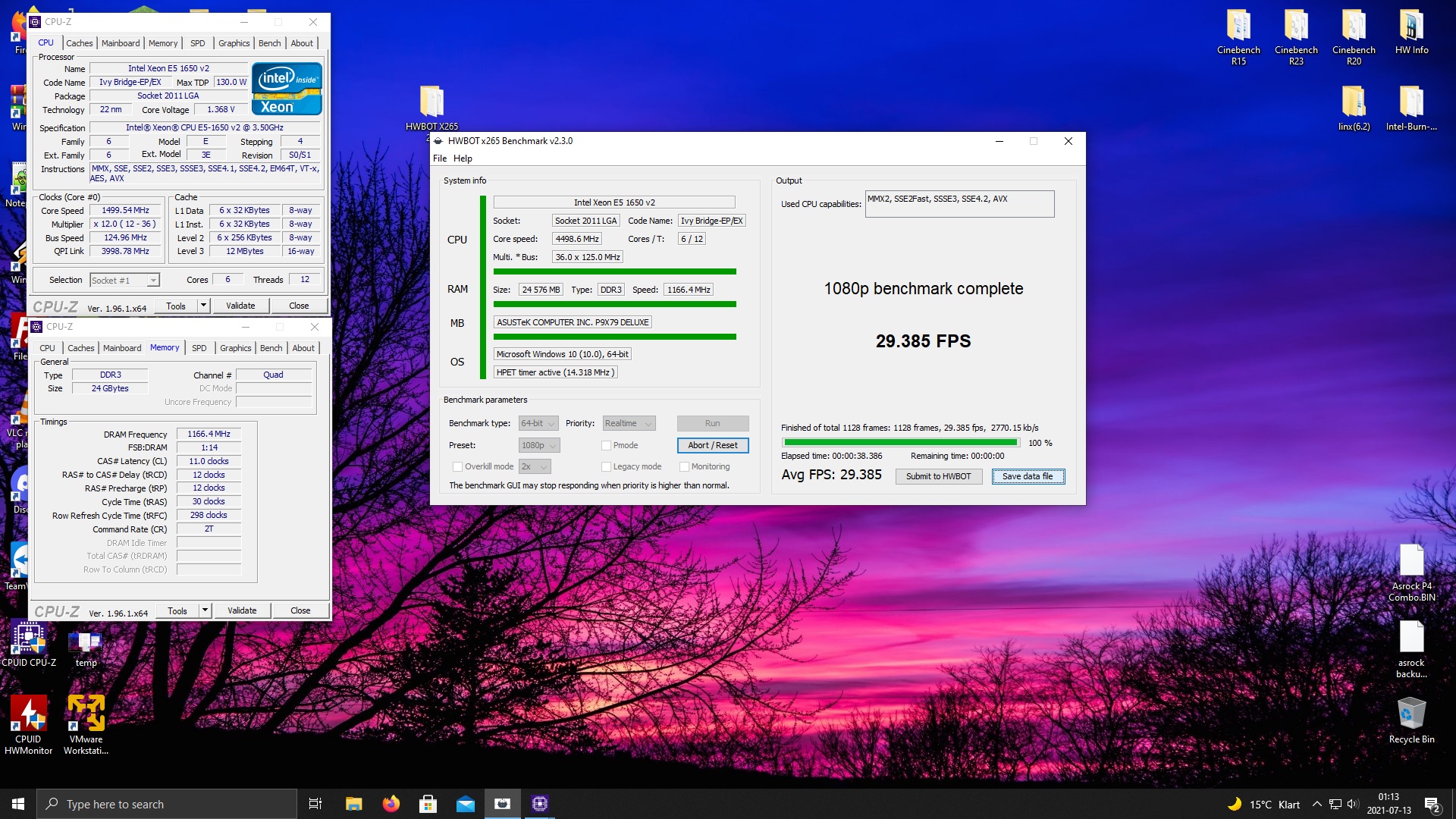Launch VMware Workstation desktop shortcut
The width and height of the screenshot is (1456, 819).
[86, 725]
